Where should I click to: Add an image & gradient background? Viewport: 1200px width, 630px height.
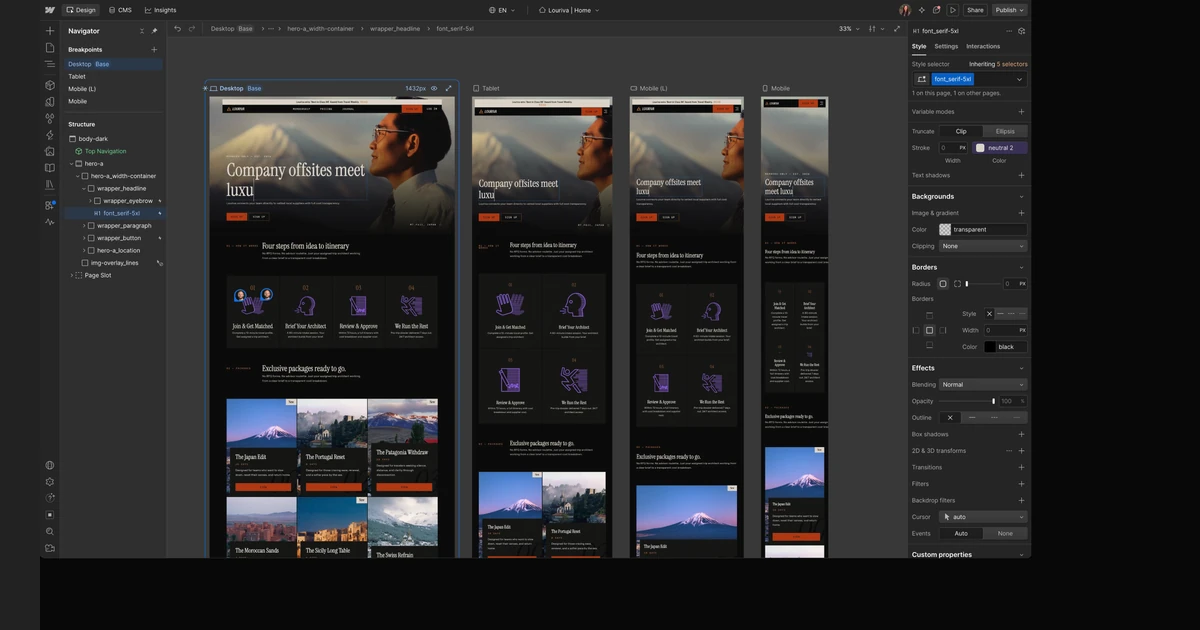pyautogui.click(x=1021, y=213)
